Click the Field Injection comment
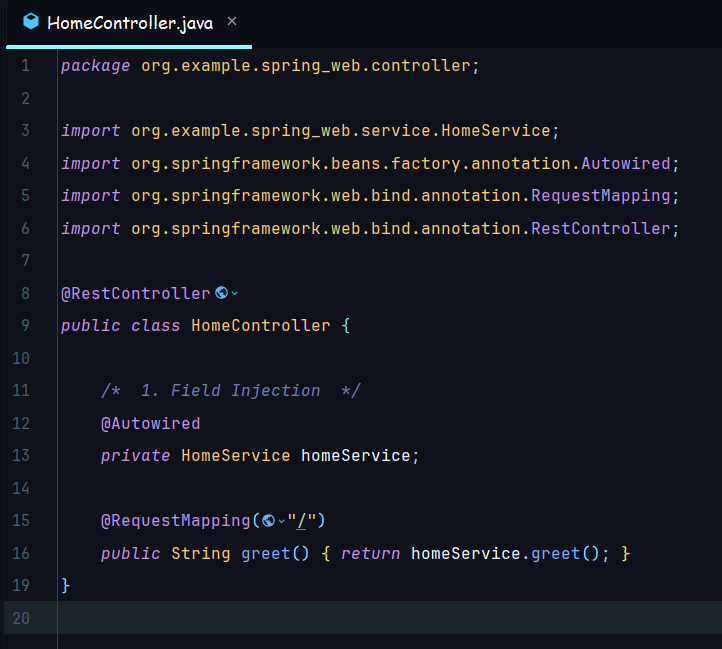This screenshot has height=649, width=722. 231,391
